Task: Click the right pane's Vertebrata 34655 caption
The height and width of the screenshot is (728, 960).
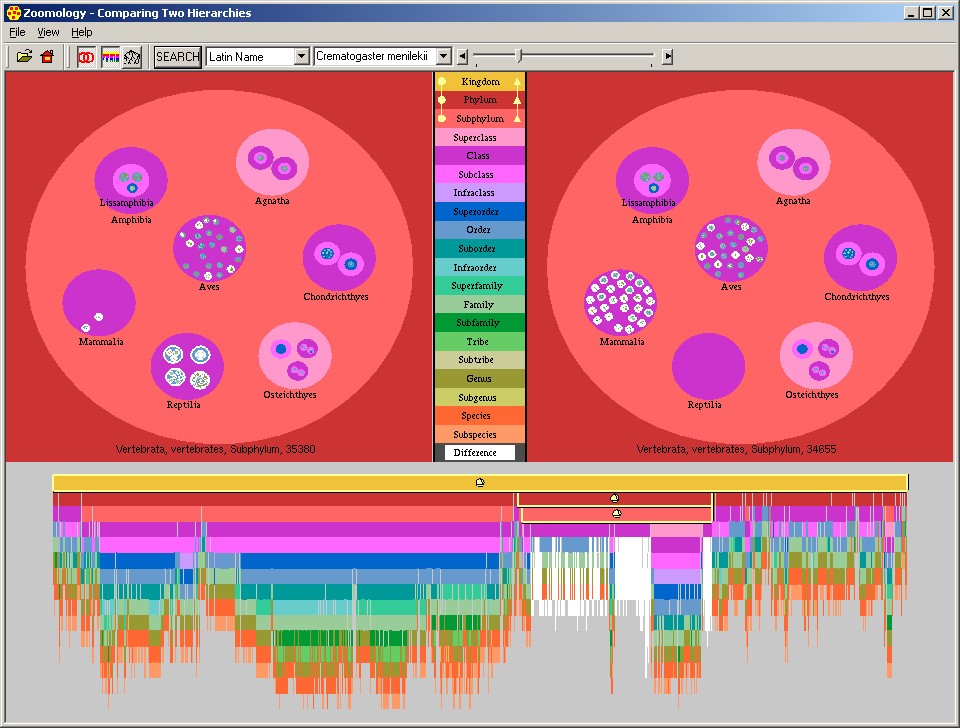Action: (737, 449)
